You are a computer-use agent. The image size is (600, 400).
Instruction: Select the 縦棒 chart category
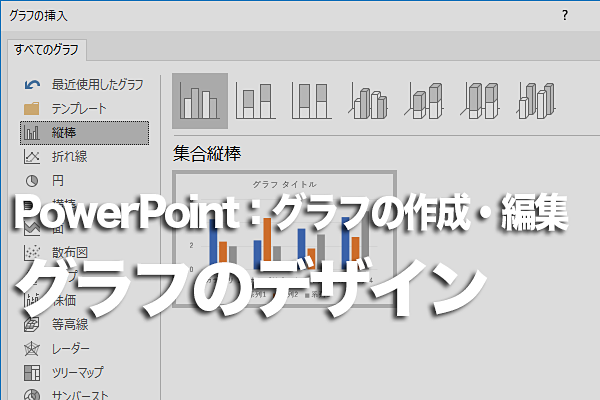pos(84,133)
